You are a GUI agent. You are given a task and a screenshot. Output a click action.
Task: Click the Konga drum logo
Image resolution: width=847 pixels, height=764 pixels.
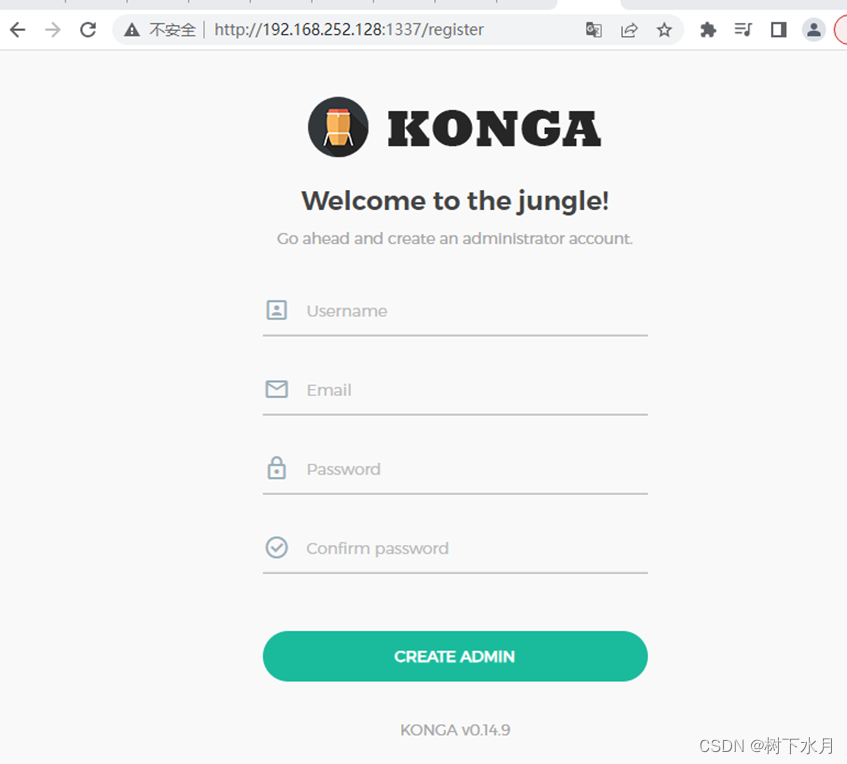point(338,128)
